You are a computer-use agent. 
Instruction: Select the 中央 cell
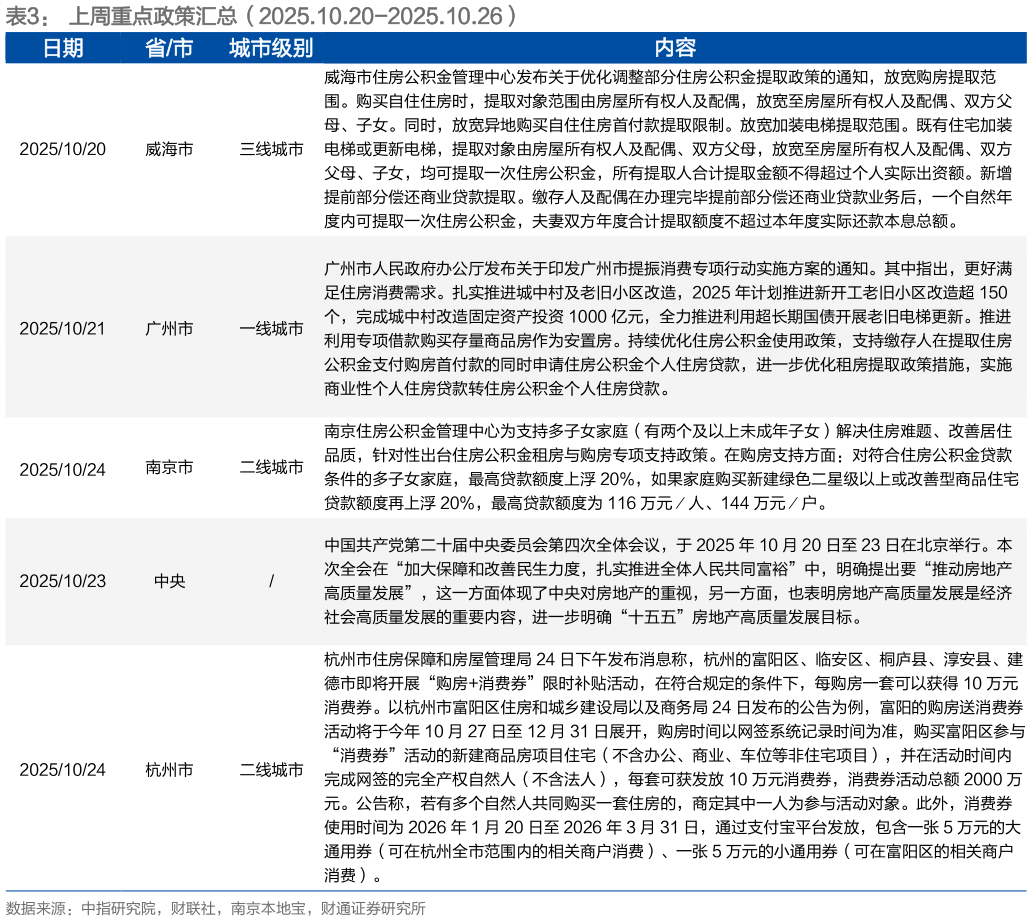pyautogui.click(x=168, y=580)
